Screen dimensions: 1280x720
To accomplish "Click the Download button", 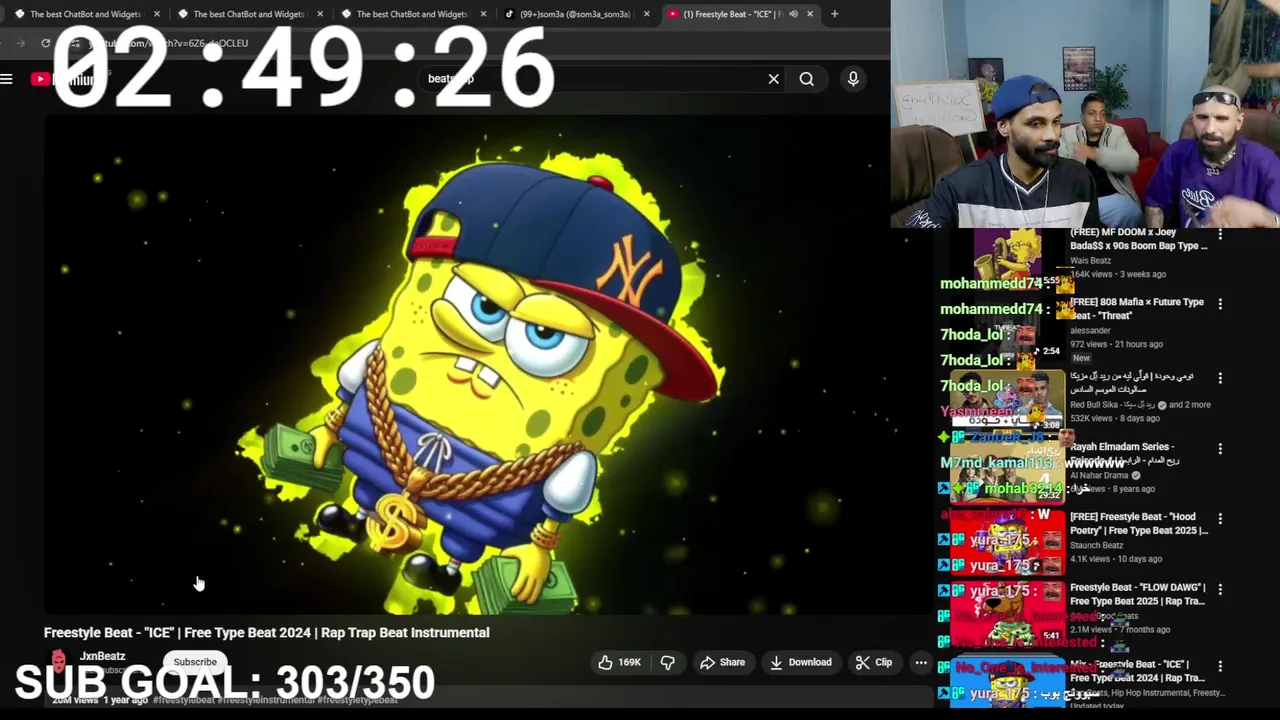I will (801, 662).
